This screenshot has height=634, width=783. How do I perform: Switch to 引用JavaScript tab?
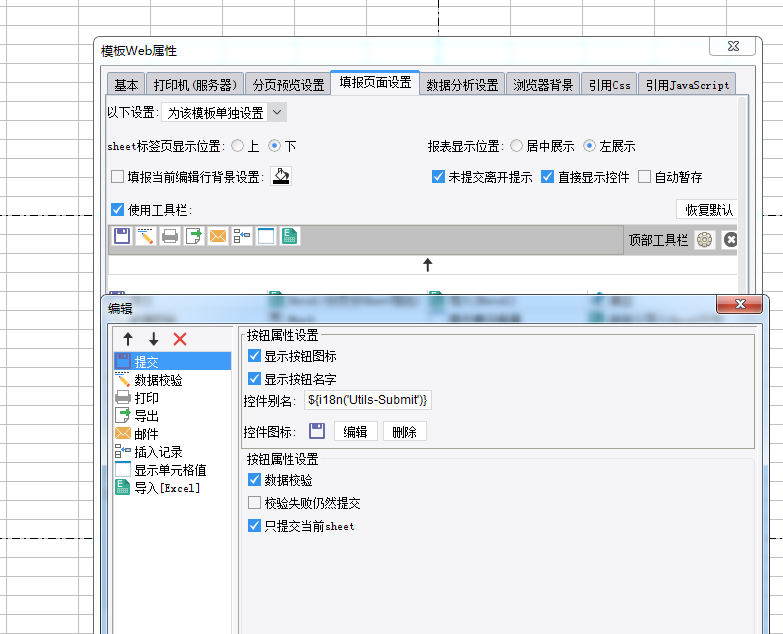687,84
